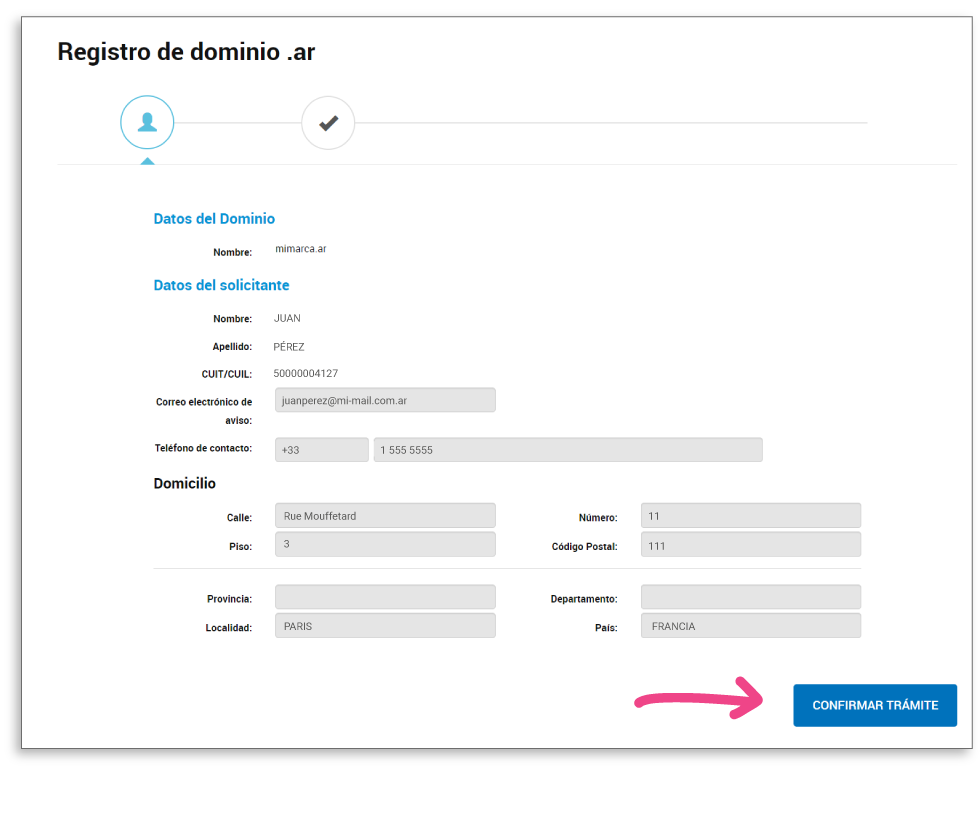Click the CUIT/CUIL number 50000004127
This screenshot has height=817, width=980.
305,374
